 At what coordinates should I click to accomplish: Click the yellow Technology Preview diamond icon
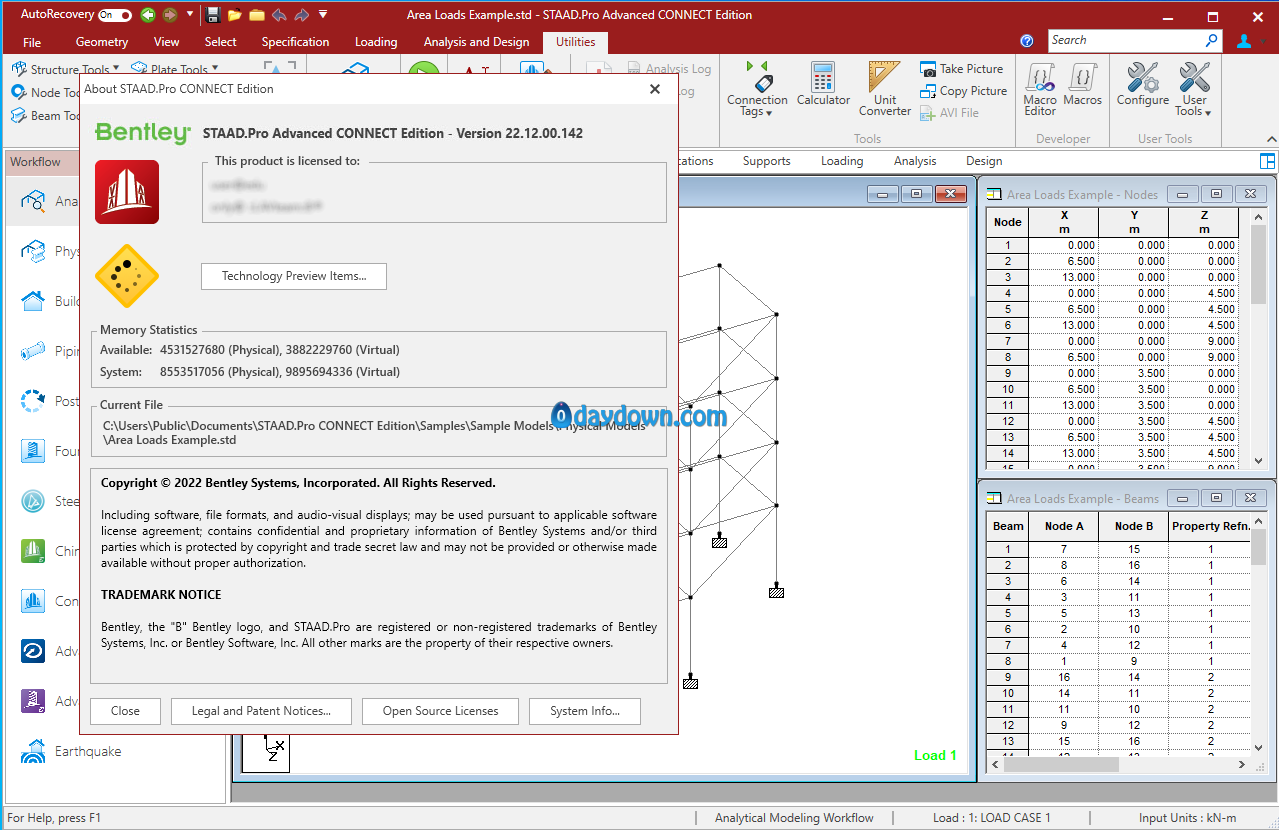(x=127, y=276)
